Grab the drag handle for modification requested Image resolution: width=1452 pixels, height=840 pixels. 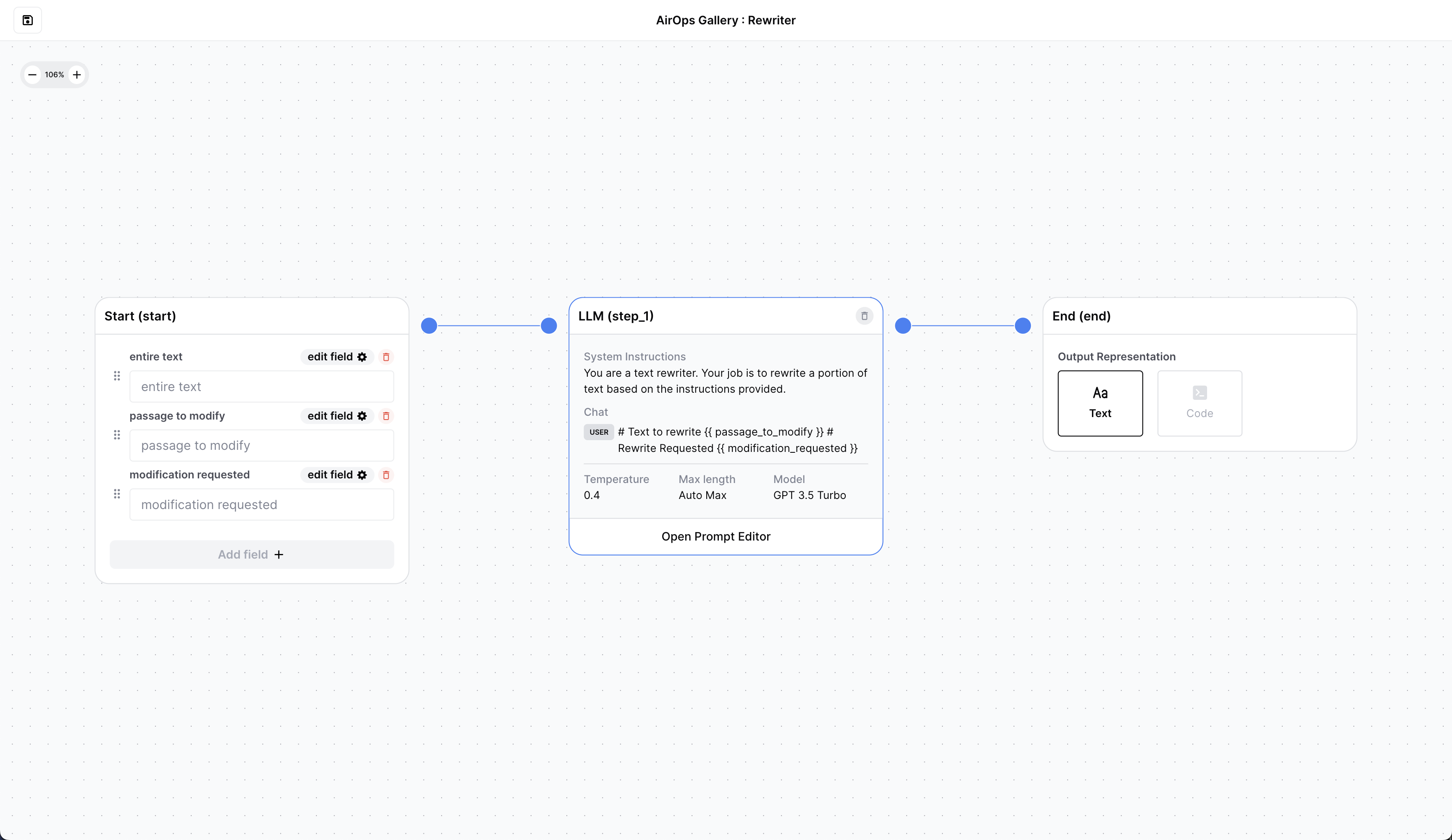(117, 494)
